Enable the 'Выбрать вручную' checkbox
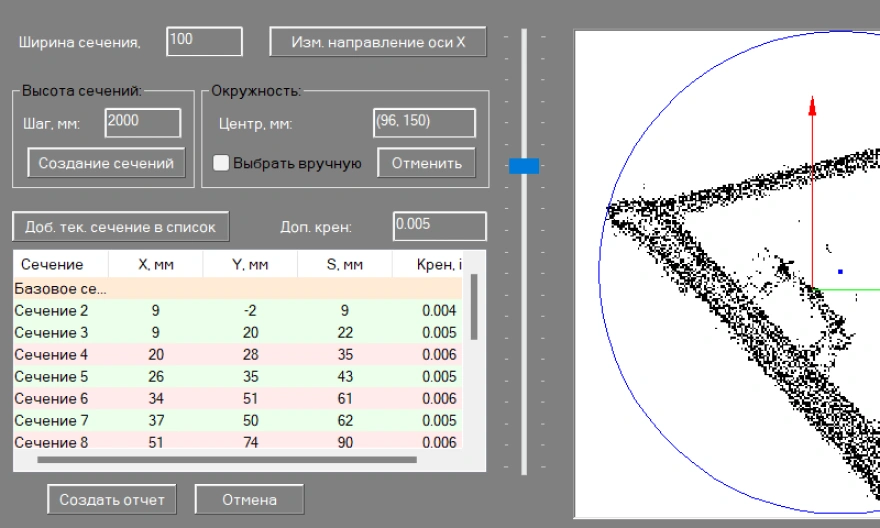 (221, 163)
